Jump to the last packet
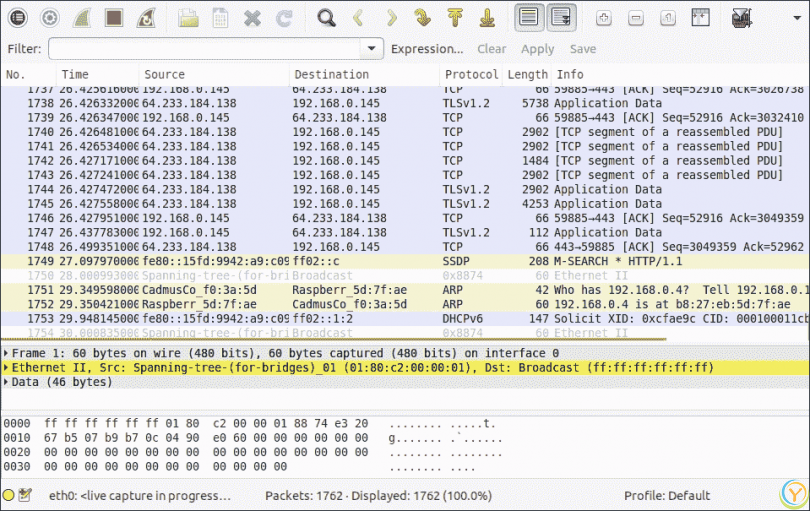The image size is (810, 511). click(x=487, y=17)
